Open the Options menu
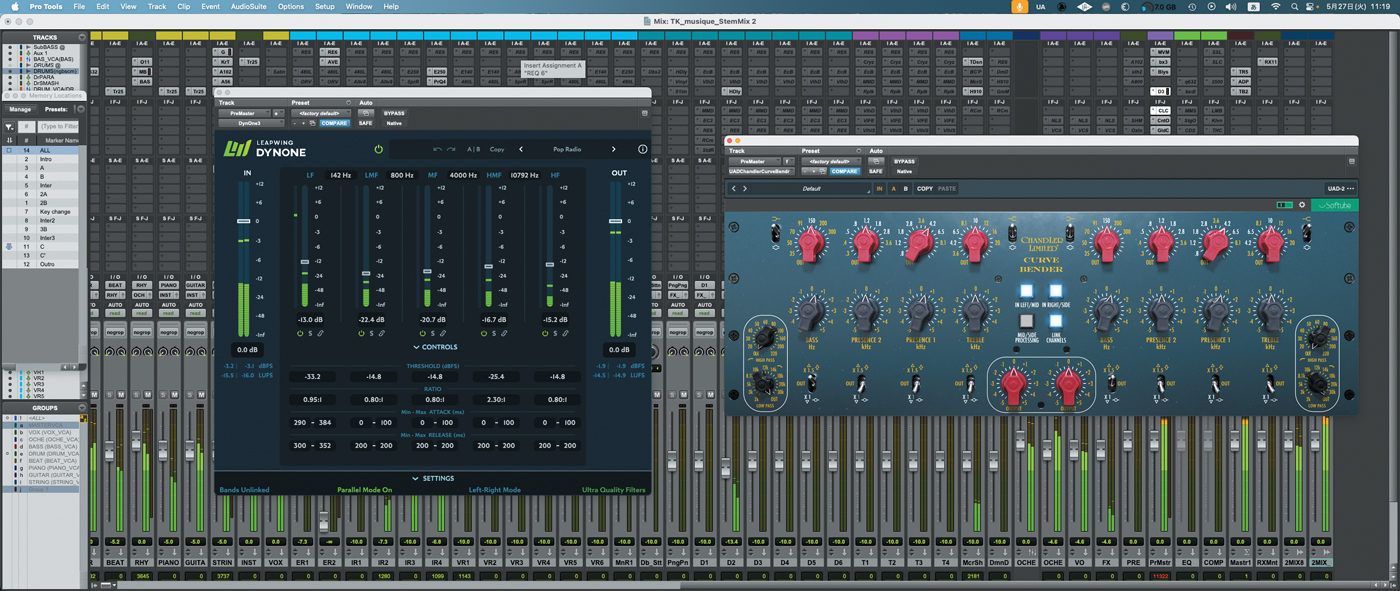This screenshot has height=591, width=1400. (291, 6)
